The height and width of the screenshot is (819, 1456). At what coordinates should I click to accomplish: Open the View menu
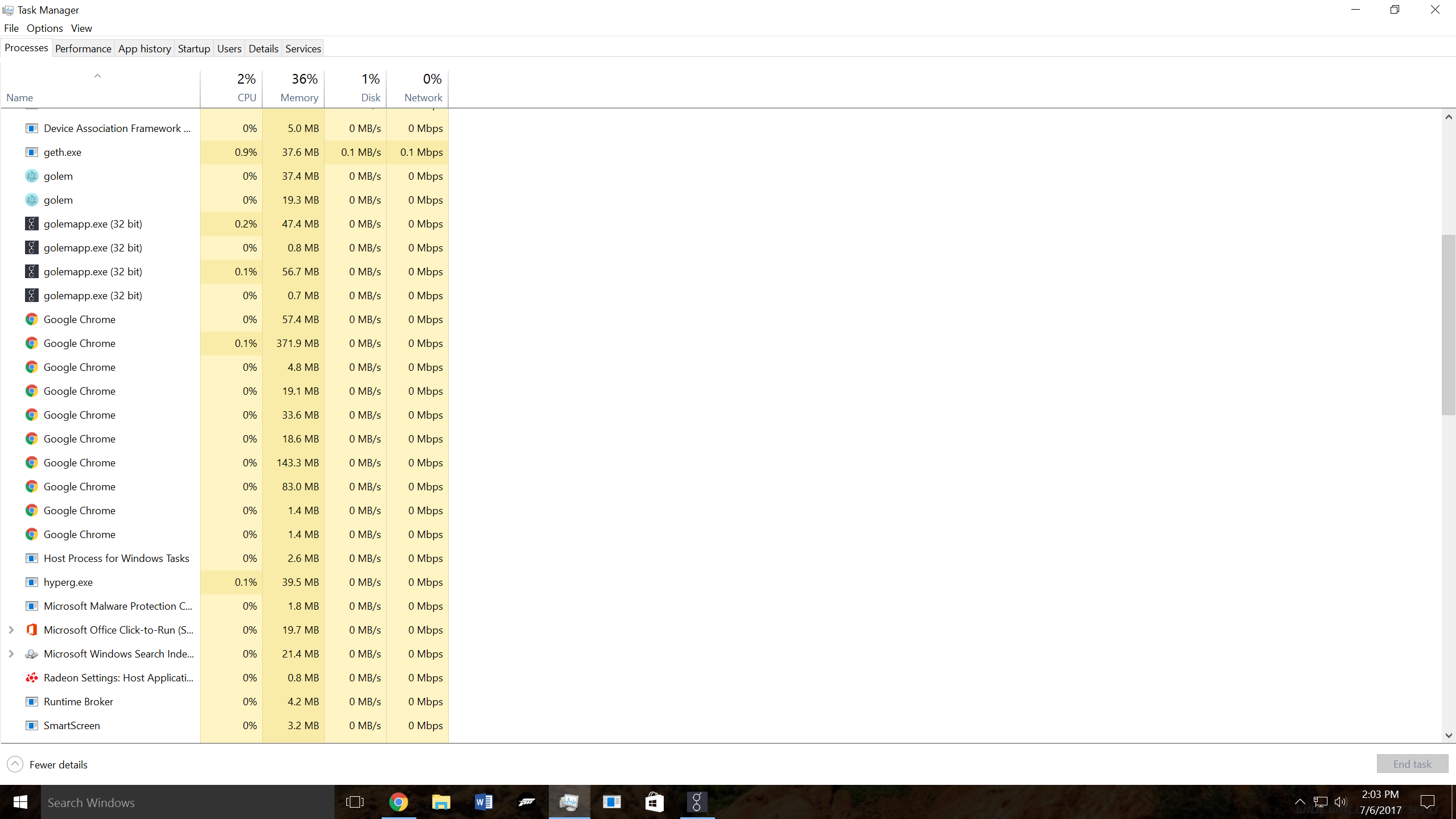pos(81,28)
